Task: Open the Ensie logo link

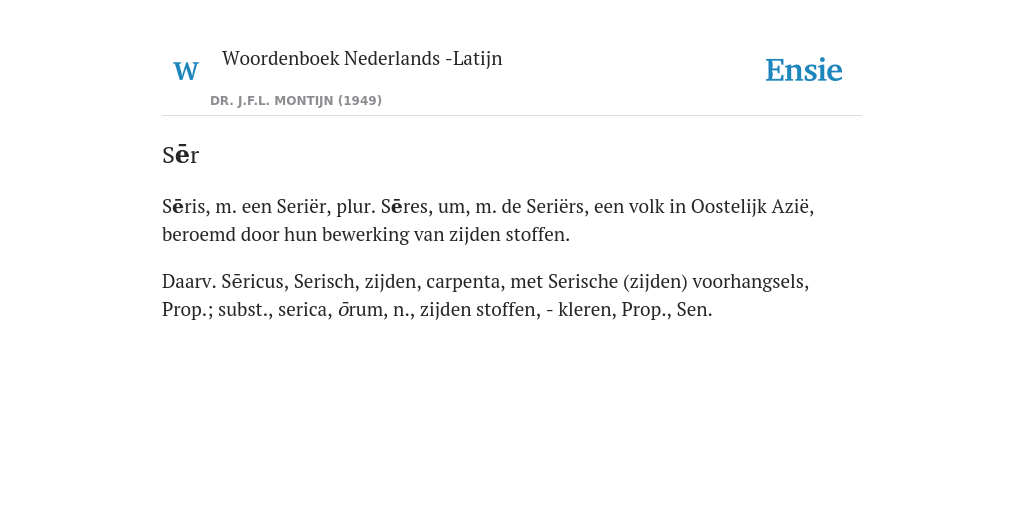Action: coord(804,71)
